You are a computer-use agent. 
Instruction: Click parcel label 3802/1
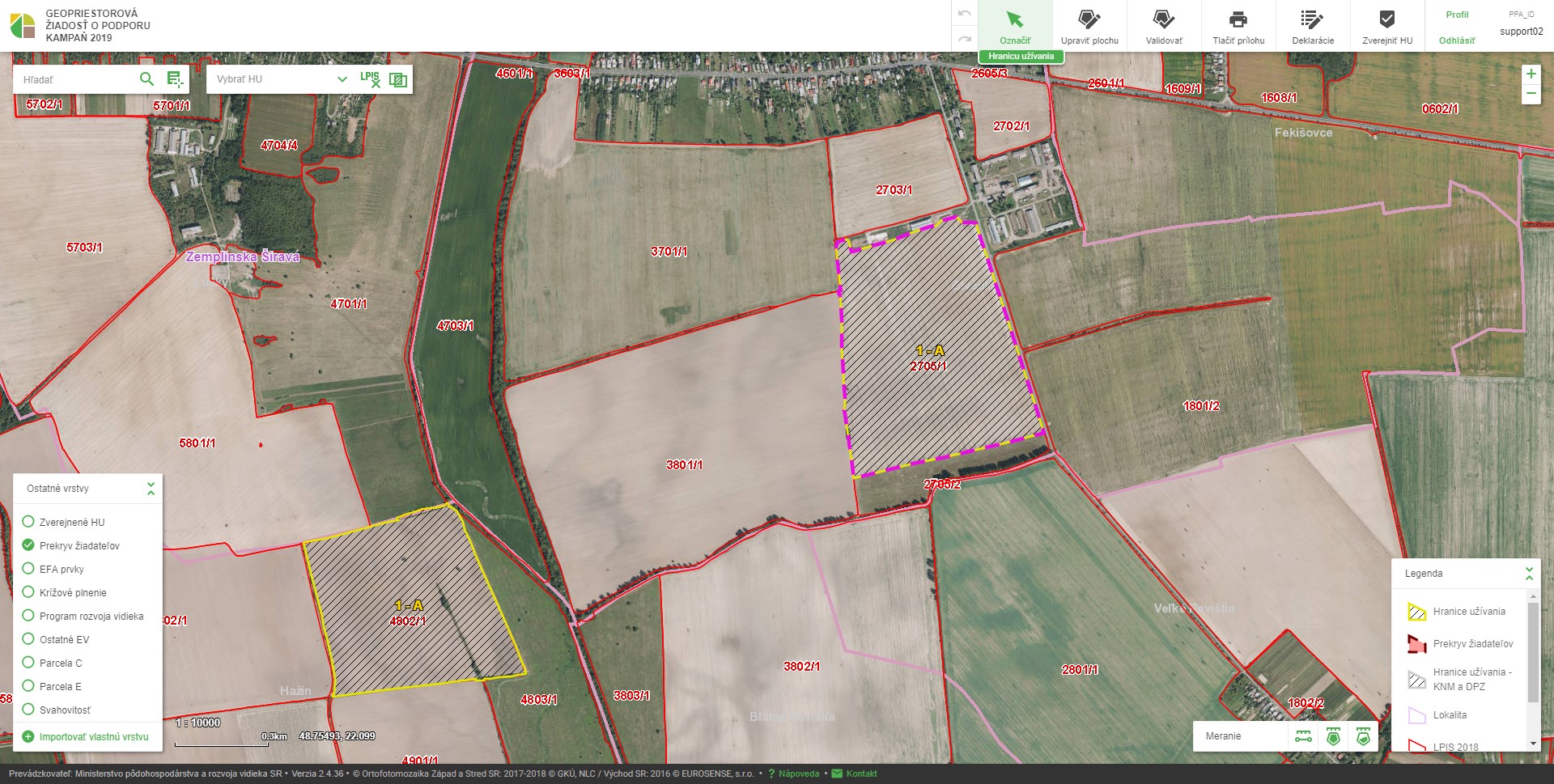(x=802, y=667)
